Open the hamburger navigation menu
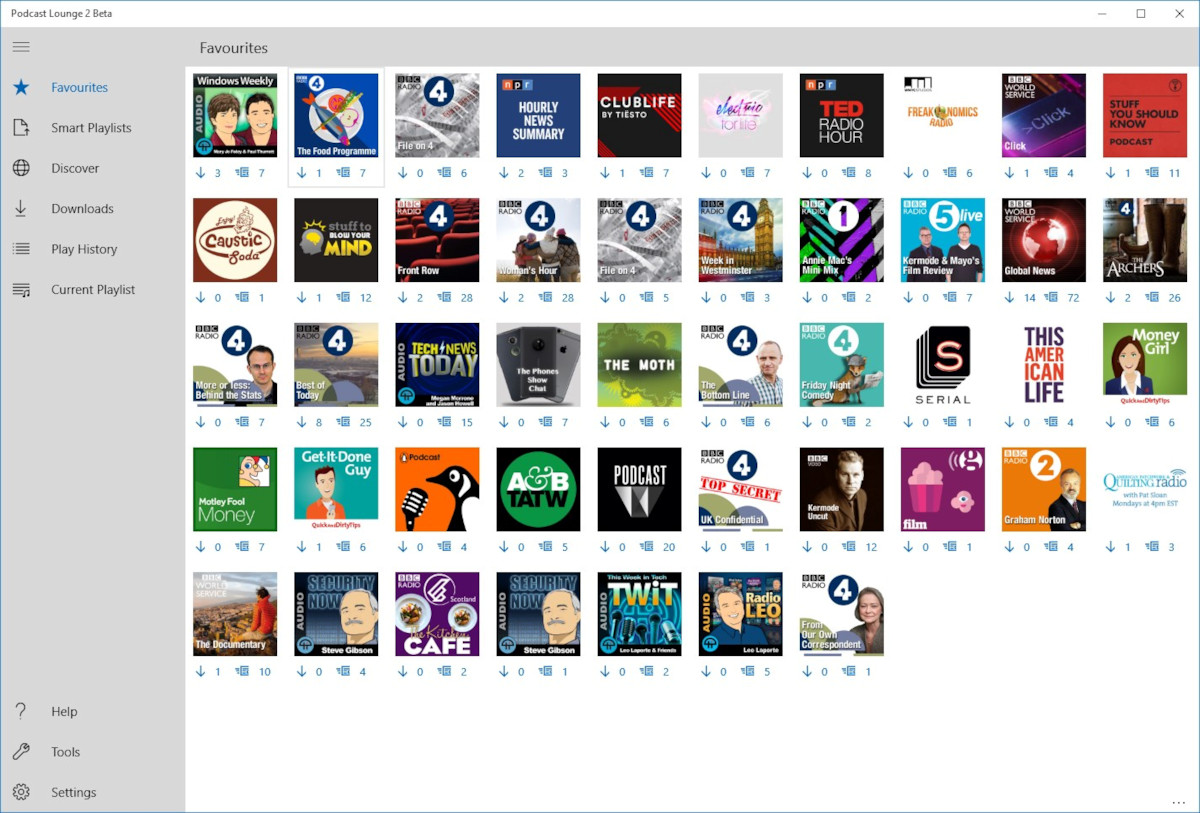Screen dimensions: 1200x813 (x=21, y=47)
